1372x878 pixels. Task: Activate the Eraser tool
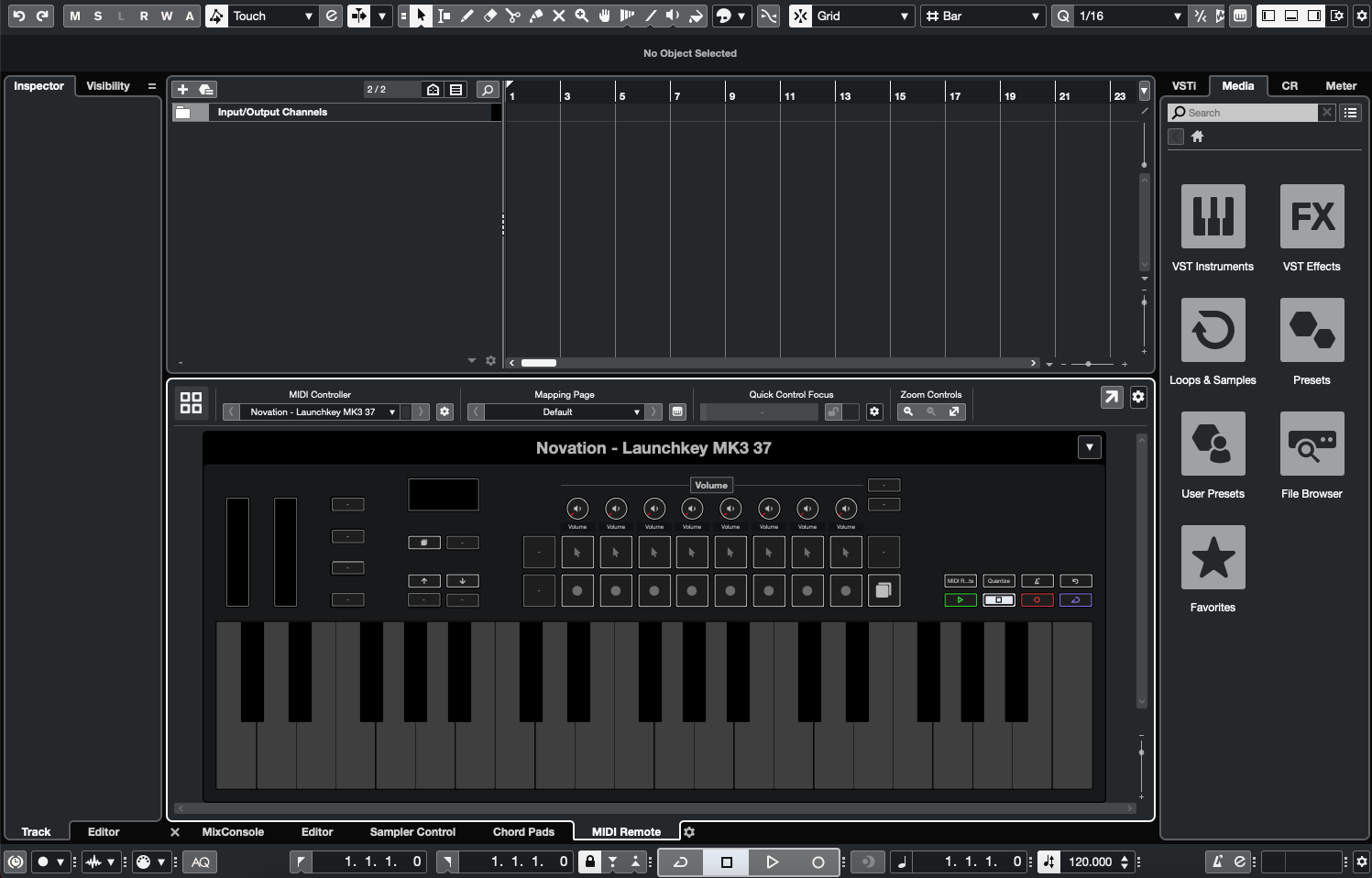490,16
